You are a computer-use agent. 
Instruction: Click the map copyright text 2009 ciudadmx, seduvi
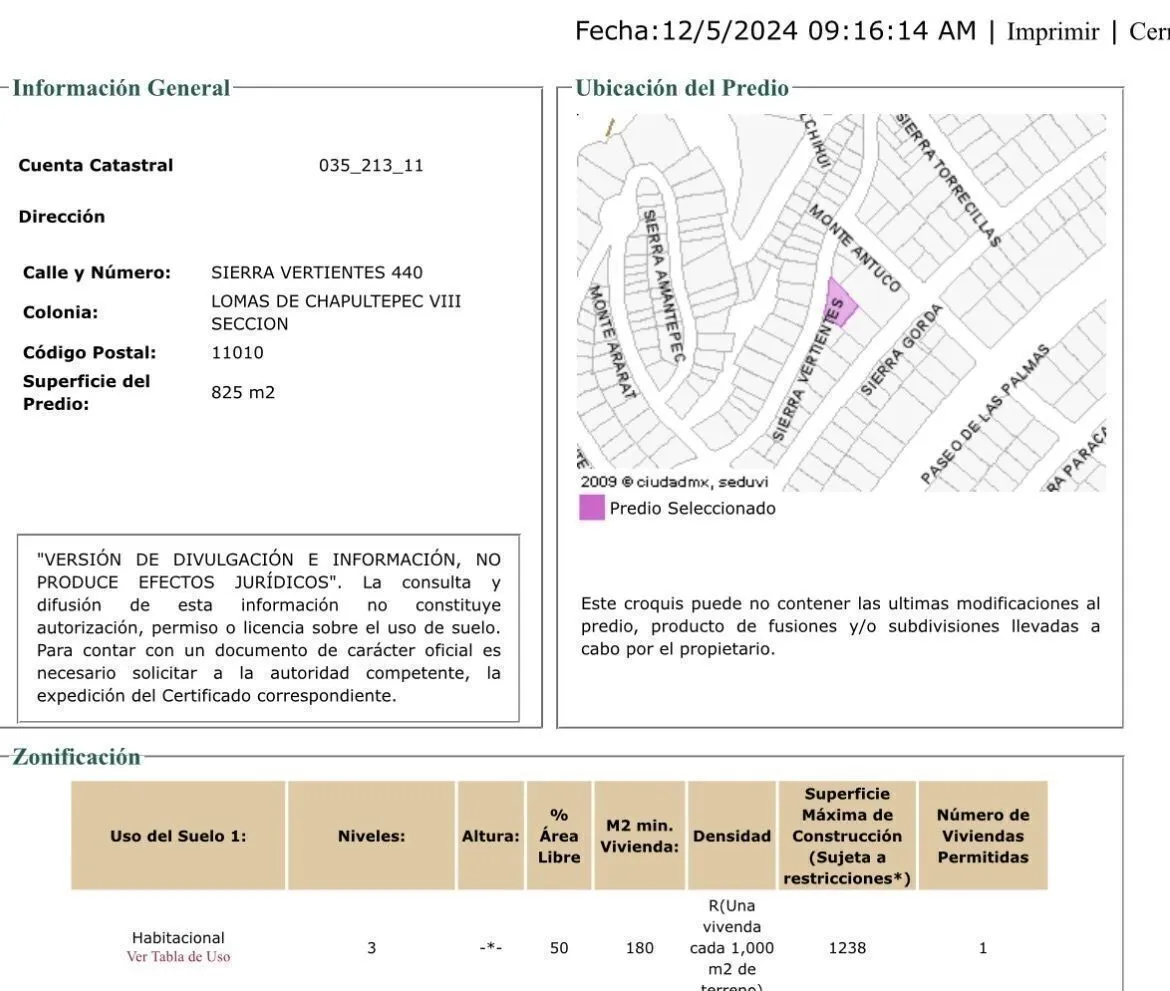coord(675,482)
